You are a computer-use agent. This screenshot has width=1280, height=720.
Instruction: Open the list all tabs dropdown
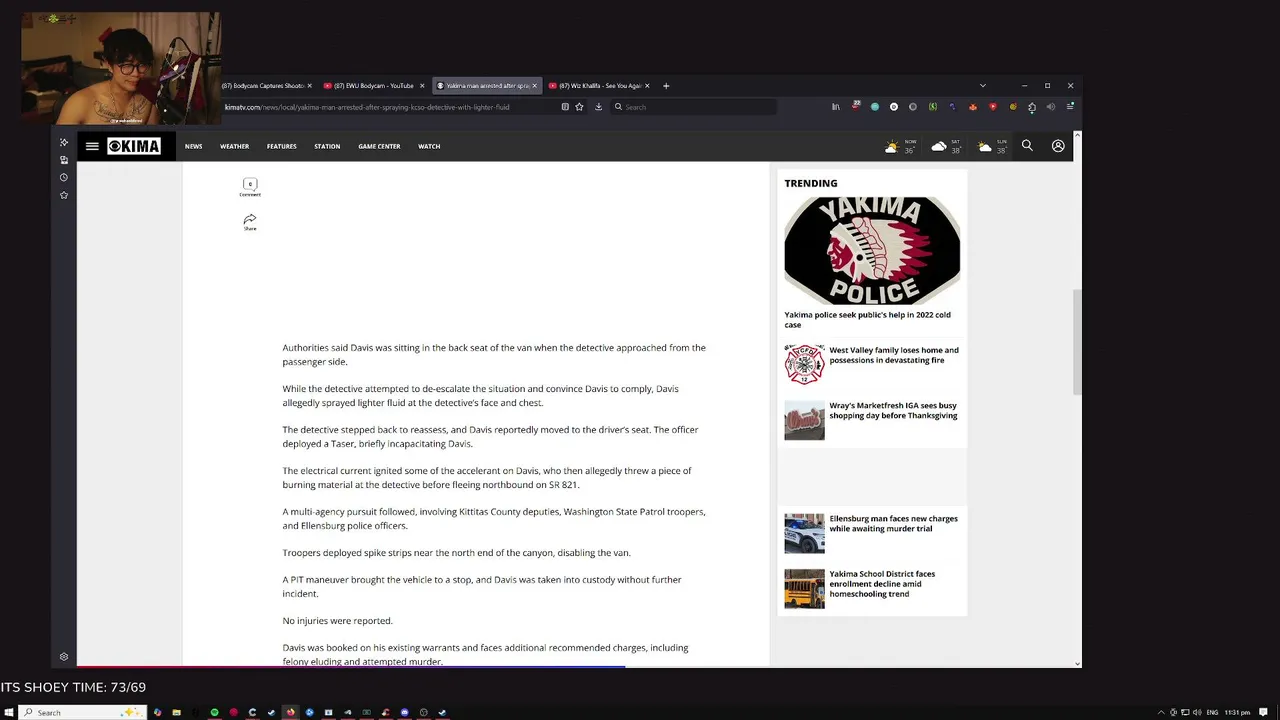click(x=982, y=86)
